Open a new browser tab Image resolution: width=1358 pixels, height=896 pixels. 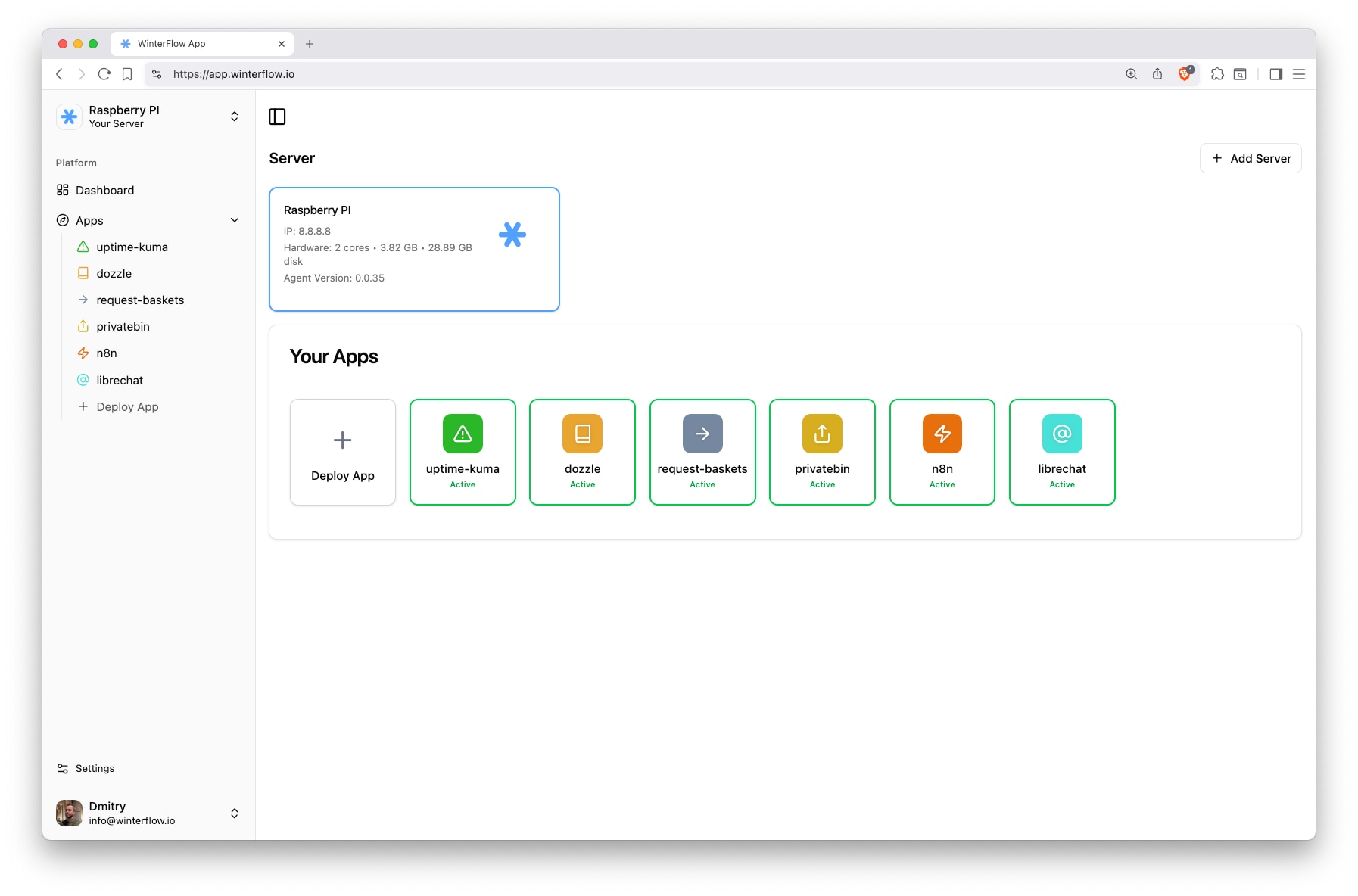[310, 44]
